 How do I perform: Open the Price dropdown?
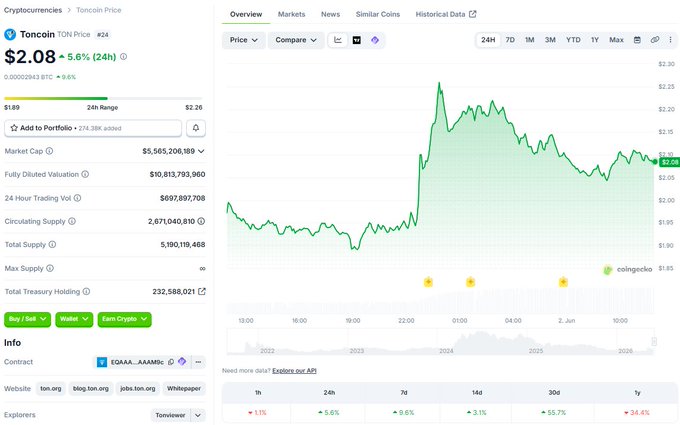click(244, 40)
